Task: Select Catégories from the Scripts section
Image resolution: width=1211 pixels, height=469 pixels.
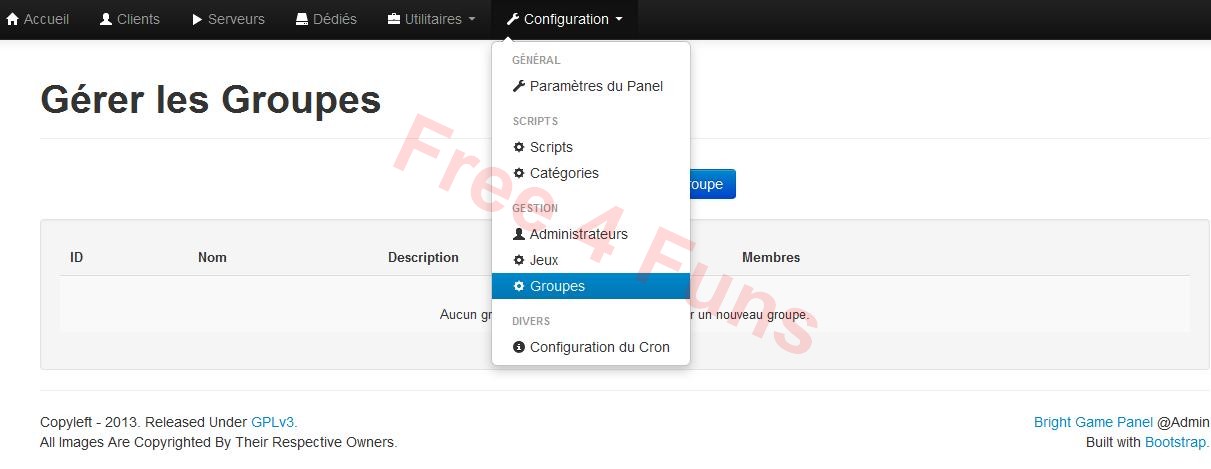Action: click(564, 173)
